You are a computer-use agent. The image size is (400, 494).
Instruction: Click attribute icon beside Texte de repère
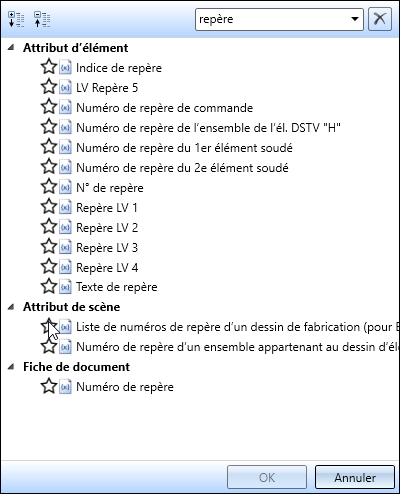tap(65, 287)
